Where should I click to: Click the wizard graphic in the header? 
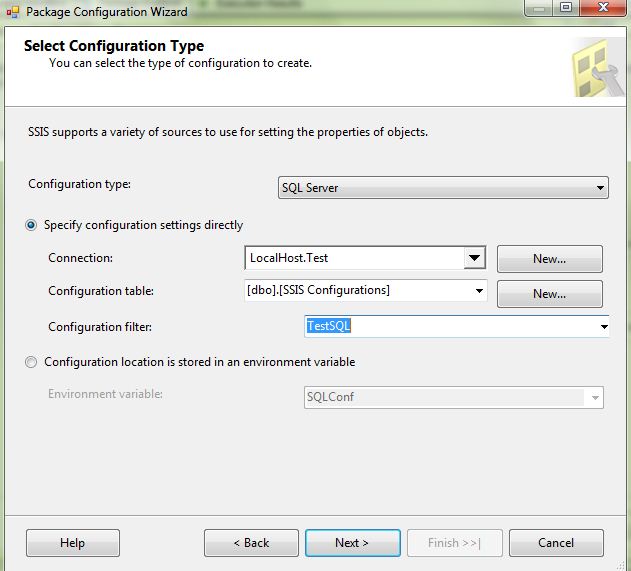[x=598, y=67]
